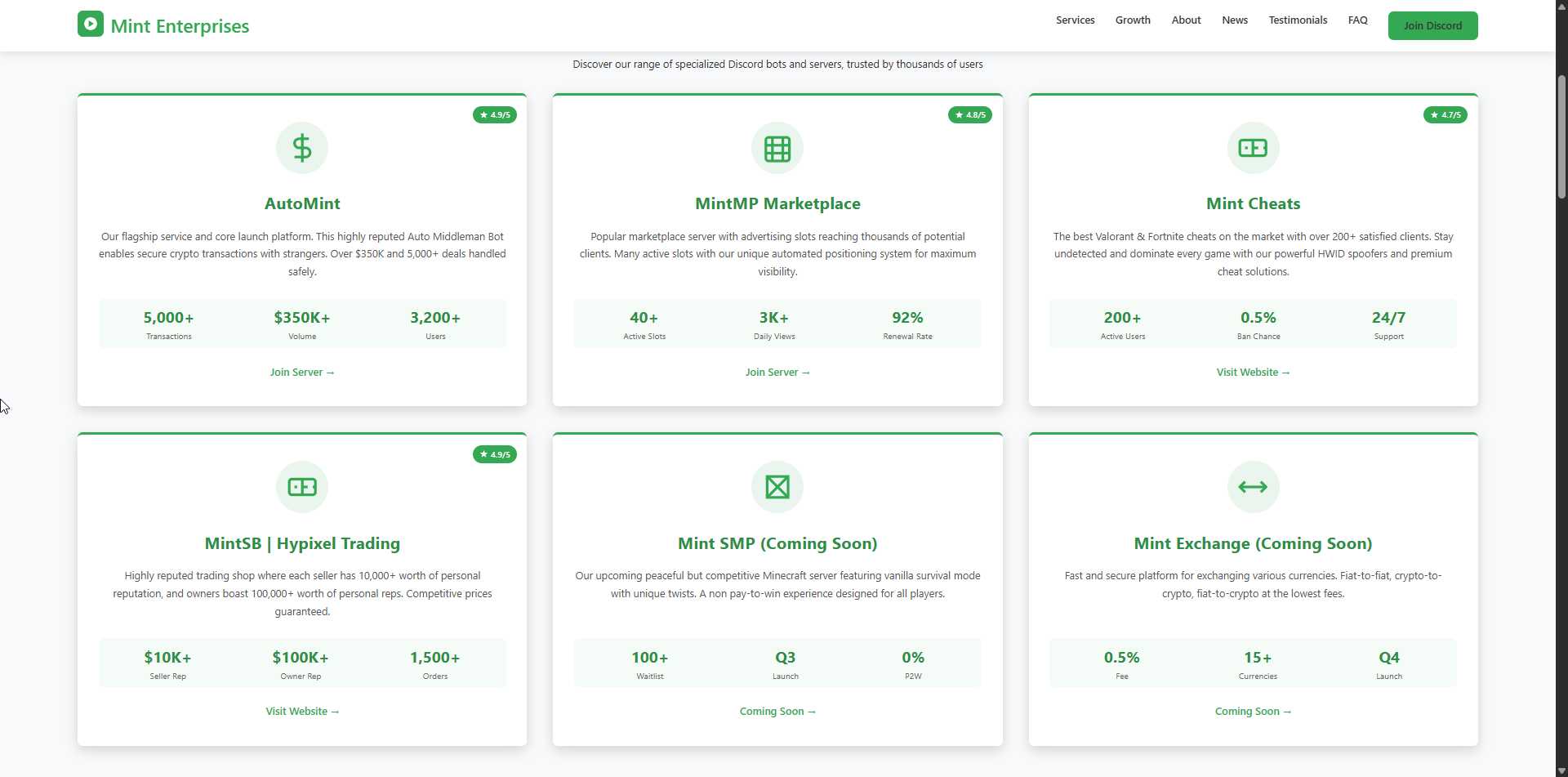Click the 0% P2W stat

pos(913,664)
